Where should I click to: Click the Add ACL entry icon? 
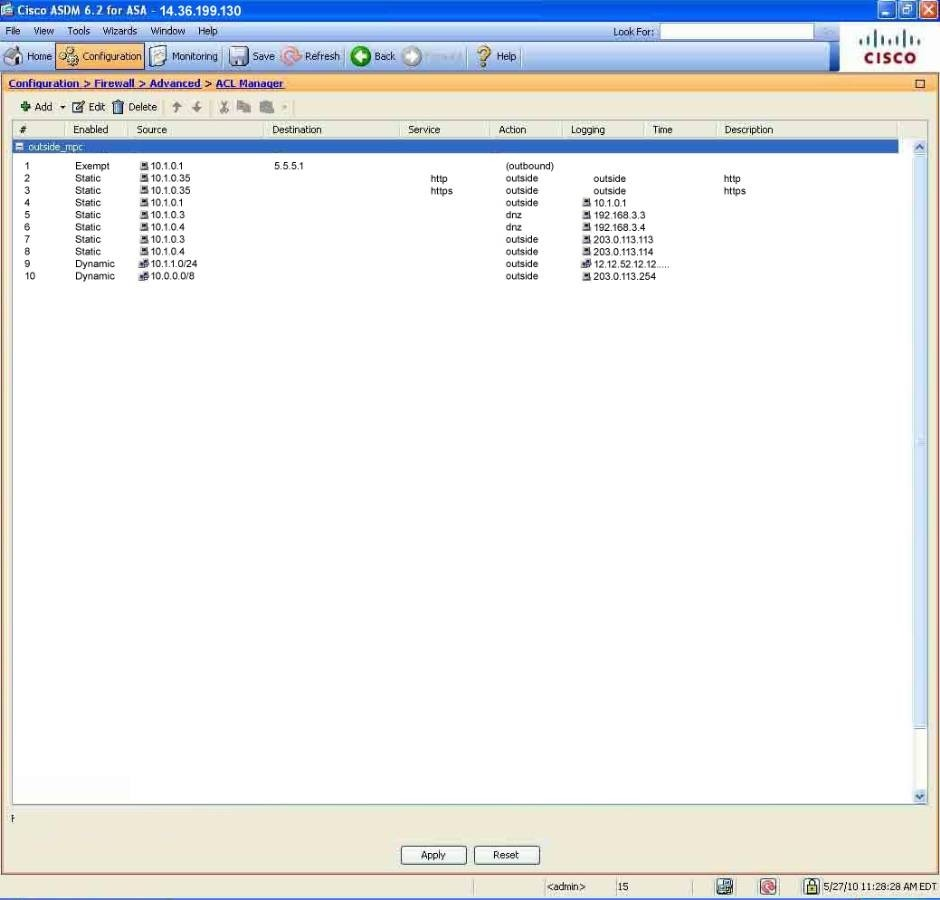25,107
